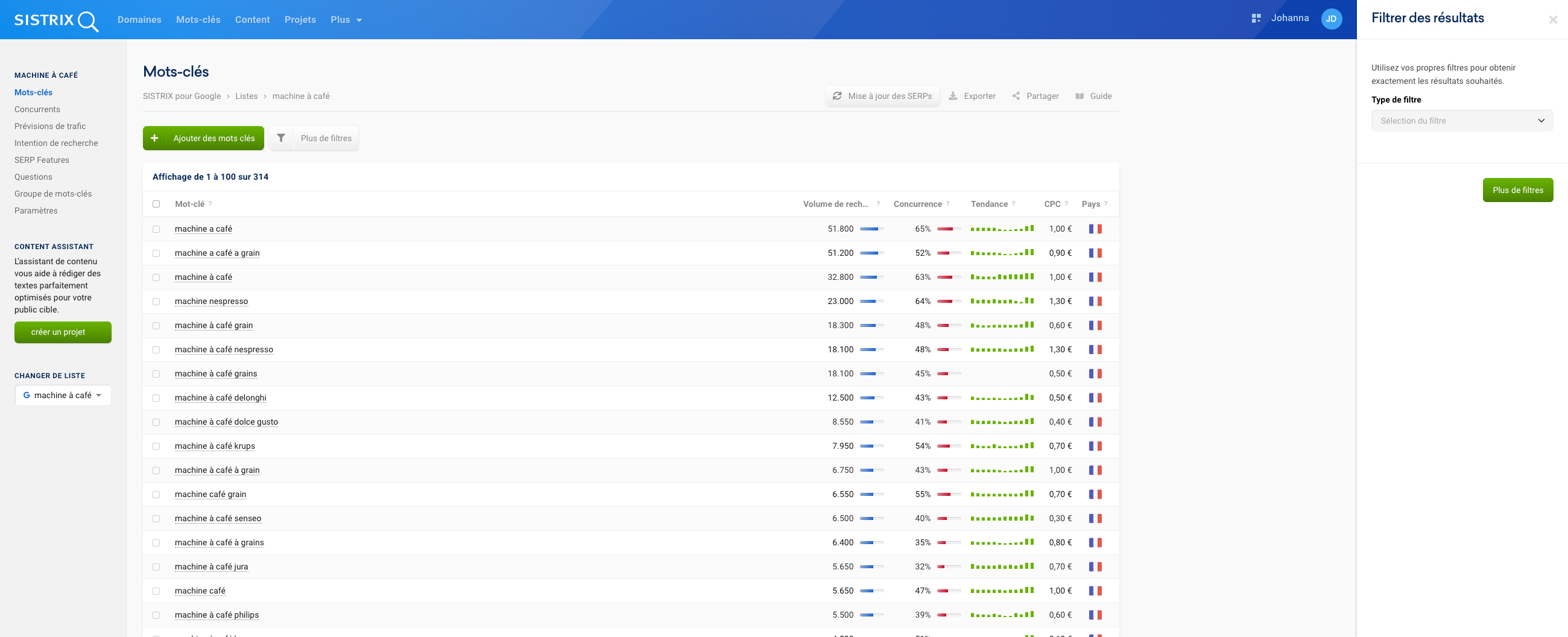This screenshot has height=637, width=1568.
Task: Check the box for machine à café dolce gusto
Action: point(156,422)
